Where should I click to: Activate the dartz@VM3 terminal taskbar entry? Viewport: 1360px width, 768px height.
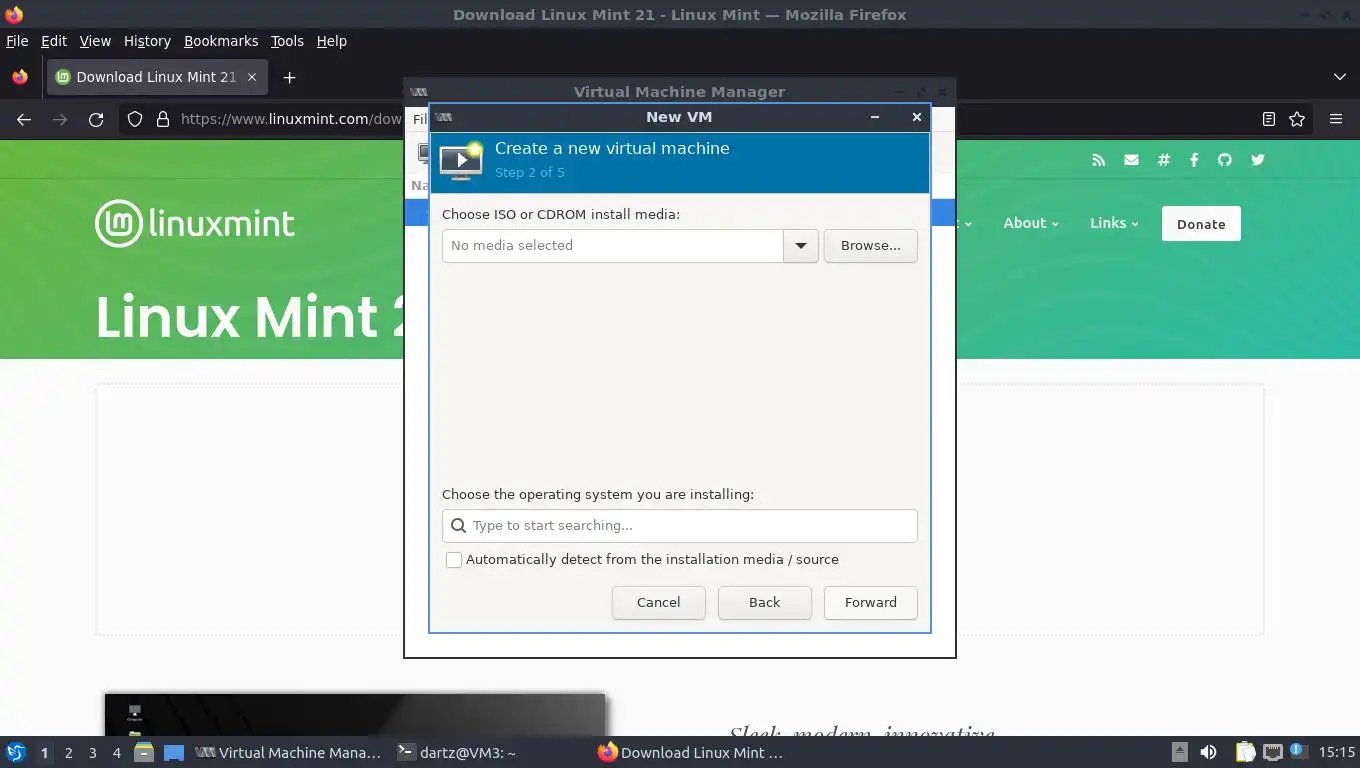pyautogui.click(x=458, y=753)
